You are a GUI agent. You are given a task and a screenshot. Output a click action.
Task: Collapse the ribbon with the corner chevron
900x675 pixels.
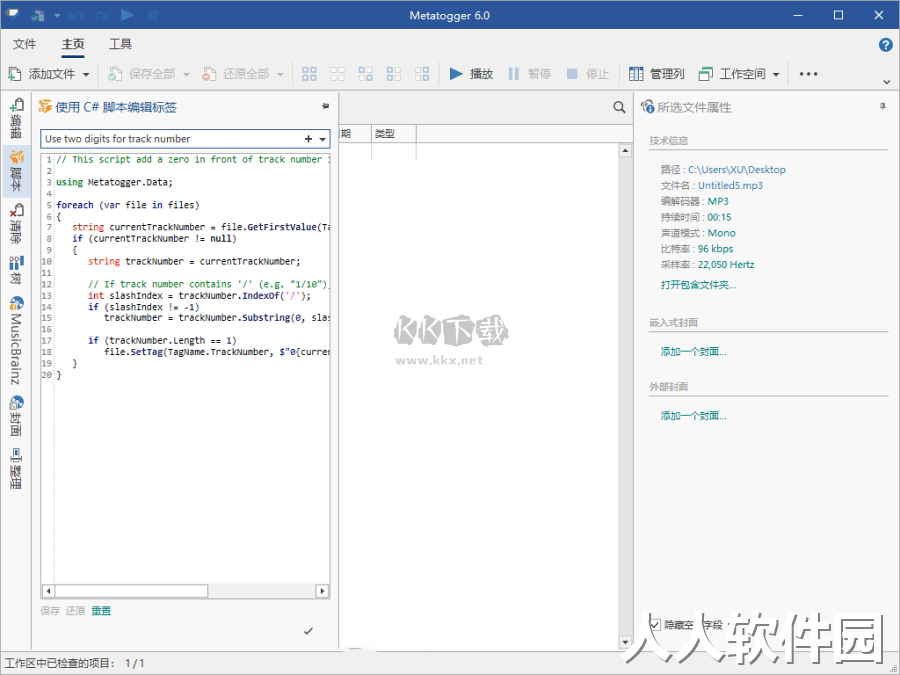click(x=887, y=82)
